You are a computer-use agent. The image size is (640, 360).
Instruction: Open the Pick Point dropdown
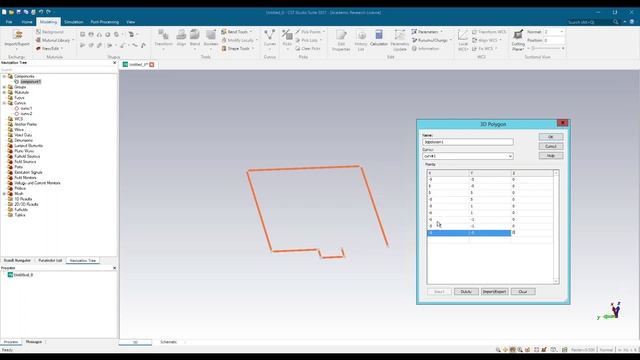click(310, 32)
